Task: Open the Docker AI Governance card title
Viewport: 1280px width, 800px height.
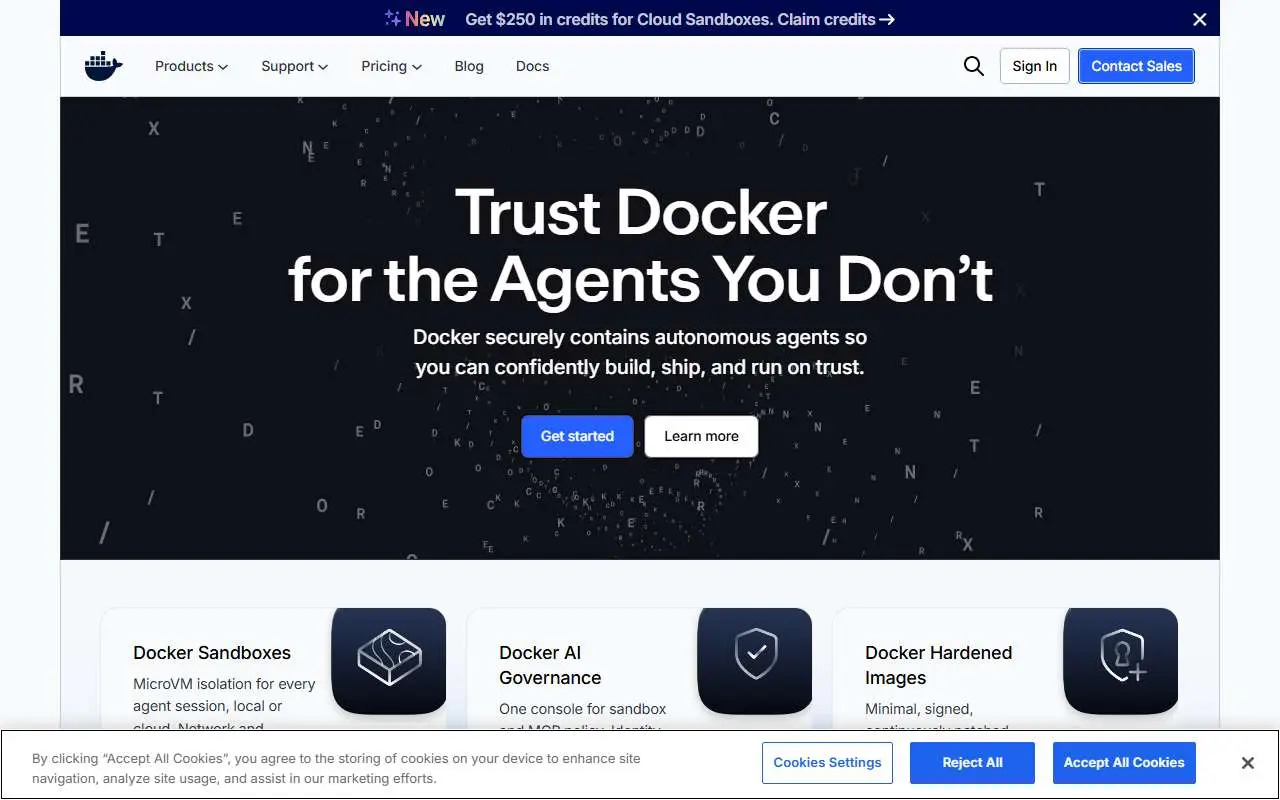Action: (550, 665)
